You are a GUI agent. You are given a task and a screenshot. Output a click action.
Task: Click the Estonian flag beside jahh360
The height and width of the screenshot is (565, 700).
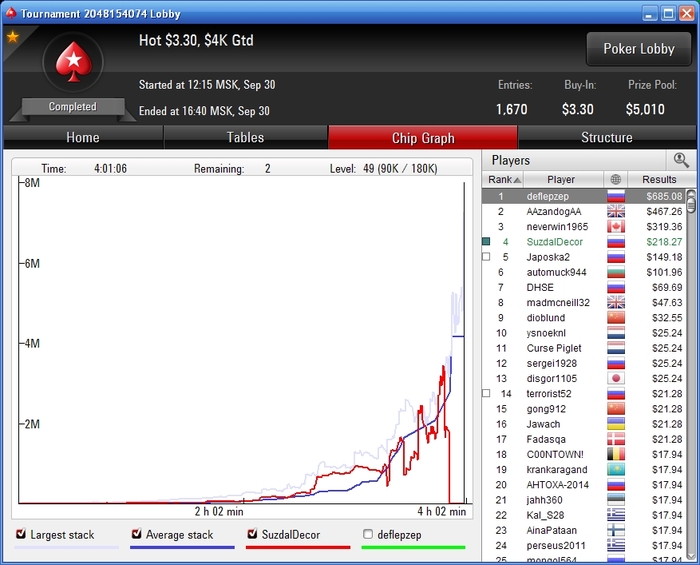click(616, 500)
